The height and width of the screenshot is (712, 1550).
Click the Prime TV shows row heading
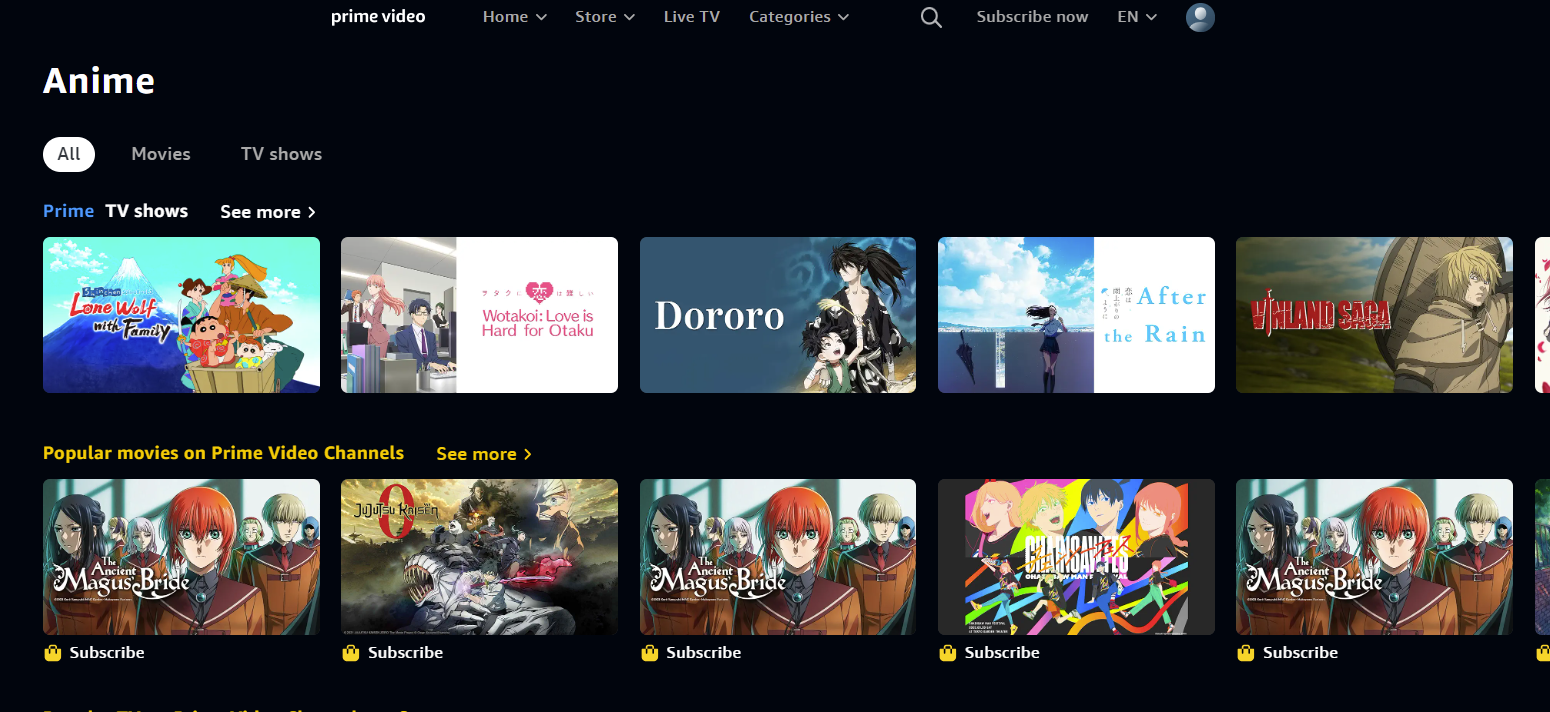click(116, 211)
